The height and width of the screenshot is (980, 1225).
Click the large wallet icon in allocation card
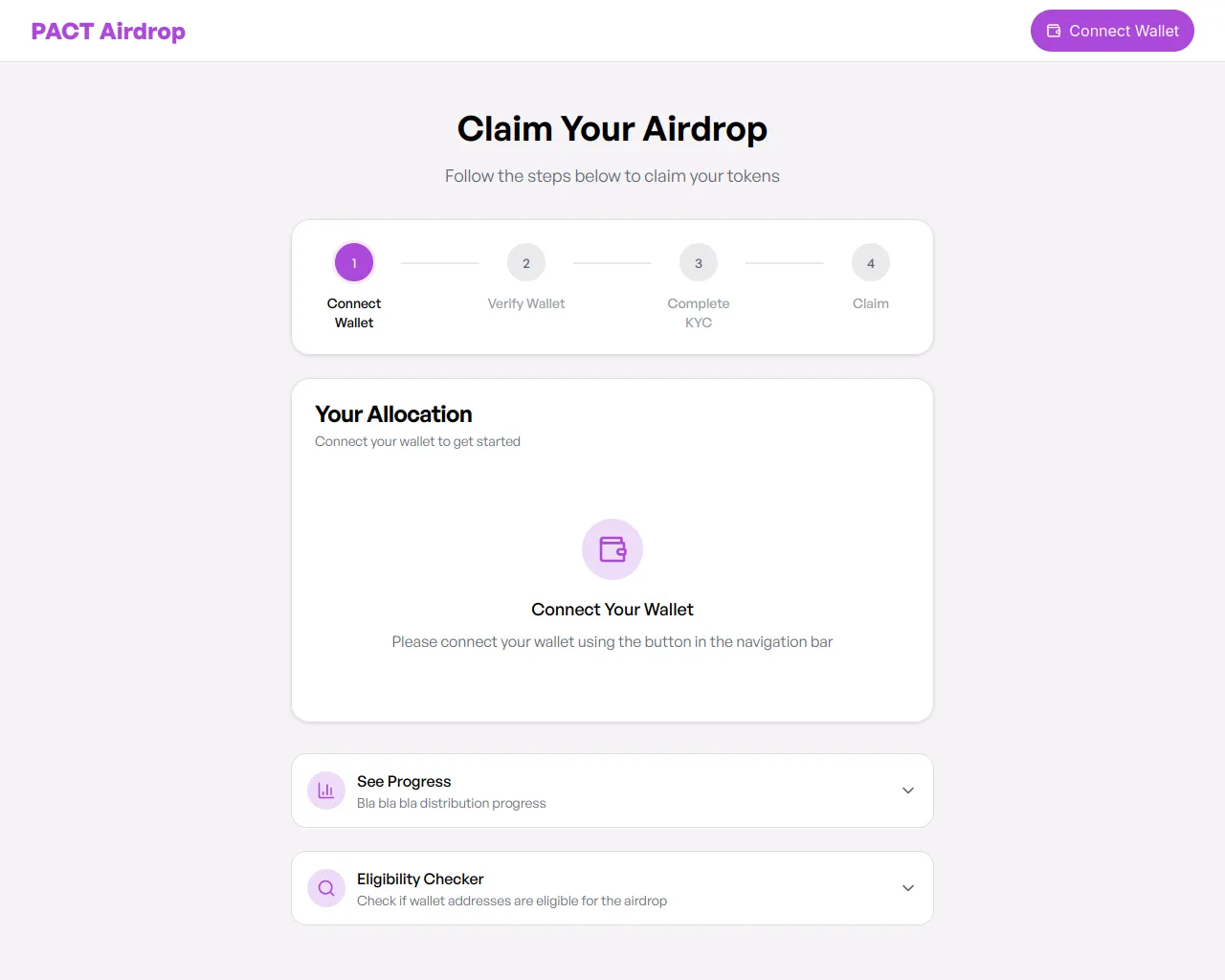coord(612,549)
